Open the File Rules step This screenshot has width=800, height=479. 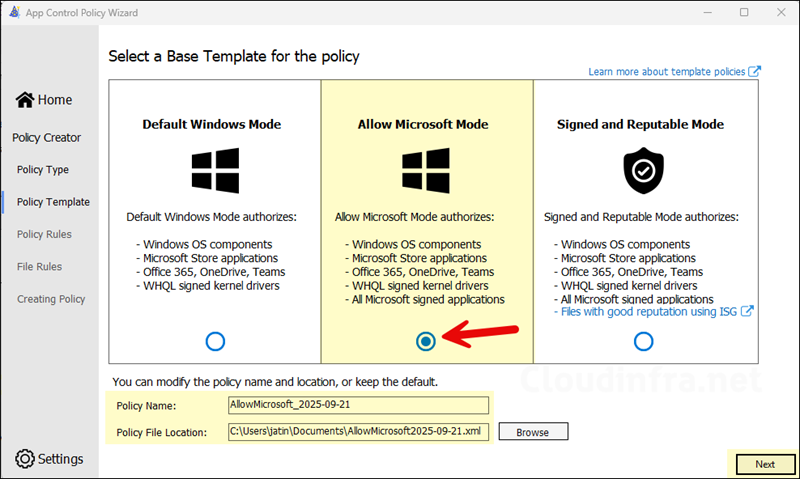pyautogui.click(x=39, y=266)
